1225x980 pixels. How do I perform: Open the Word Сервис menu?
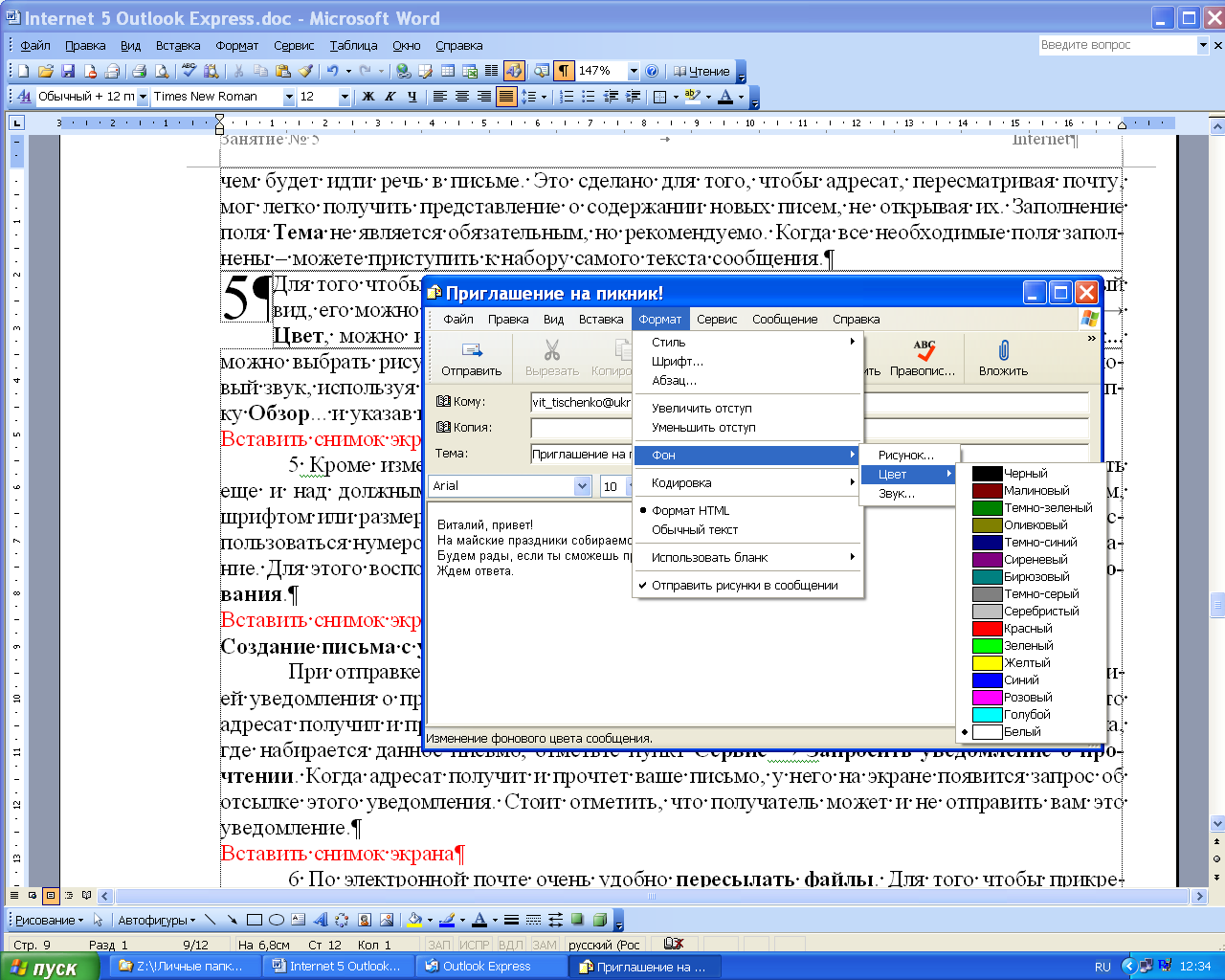tap(294, 45)
